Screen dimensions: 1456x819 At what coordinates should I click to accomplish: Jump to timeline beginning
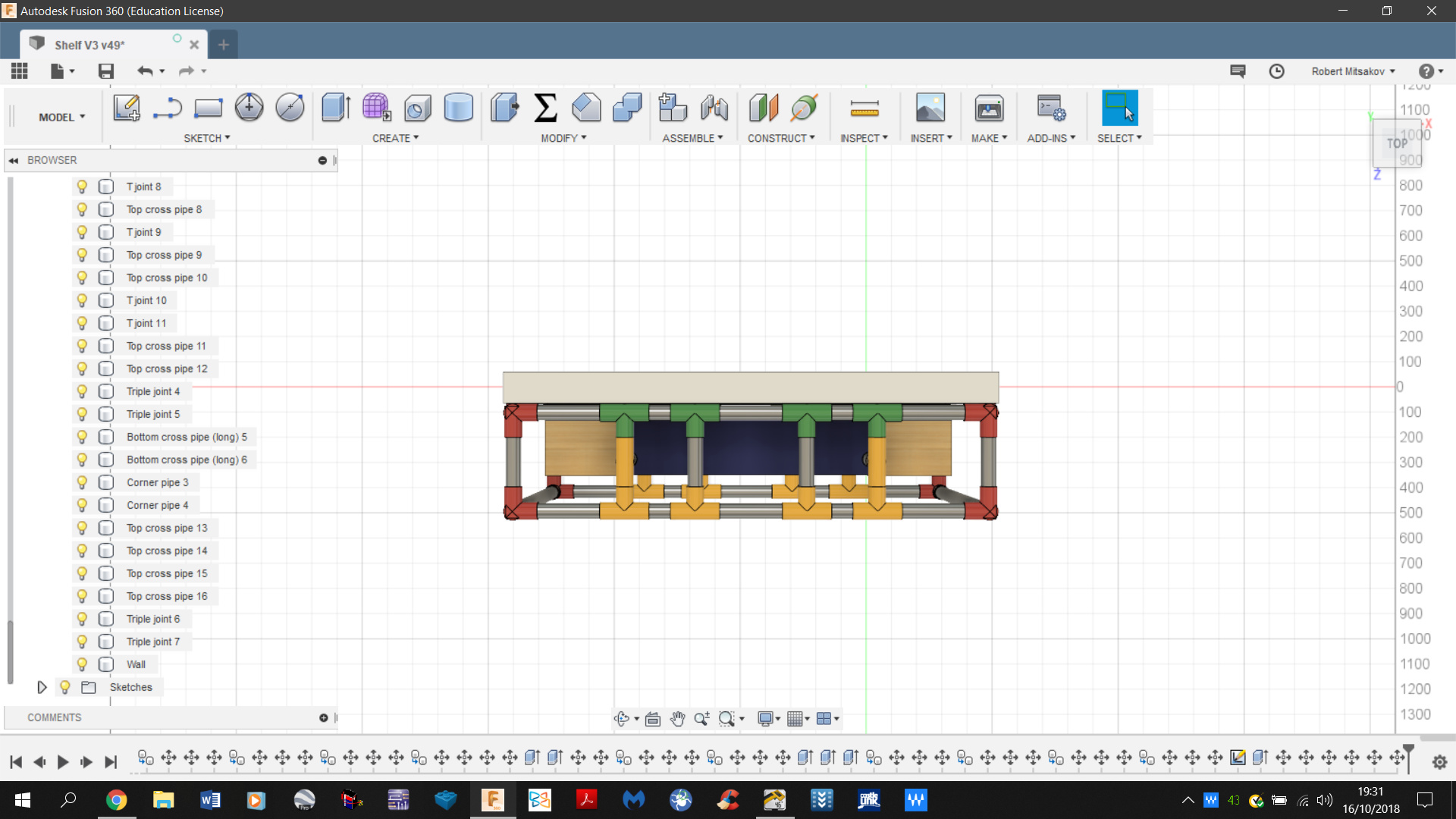point(16,762)
